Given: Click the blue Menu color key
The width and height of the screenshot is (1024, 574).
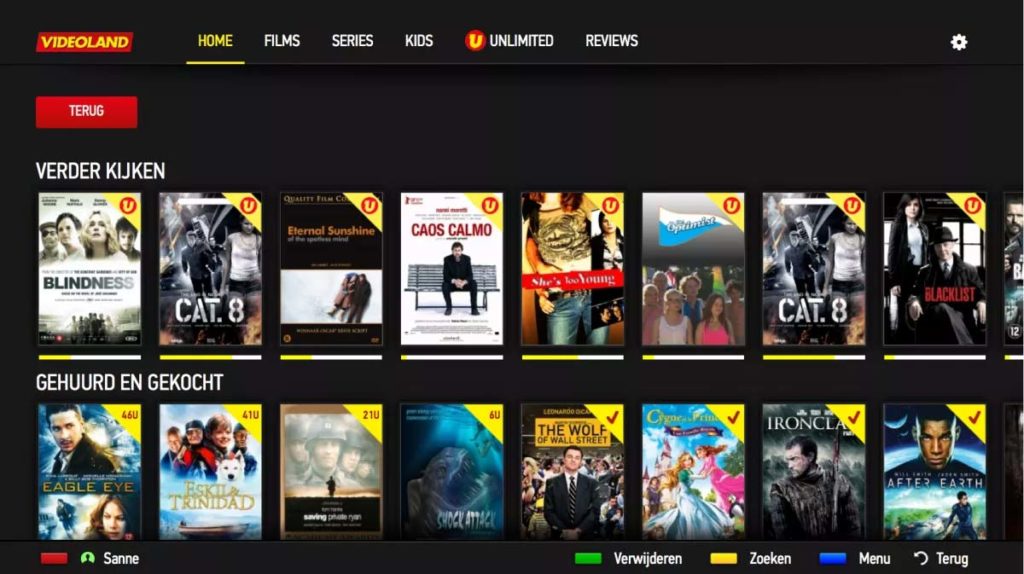Looking at the screenshot, I should [x=833, y=558].
